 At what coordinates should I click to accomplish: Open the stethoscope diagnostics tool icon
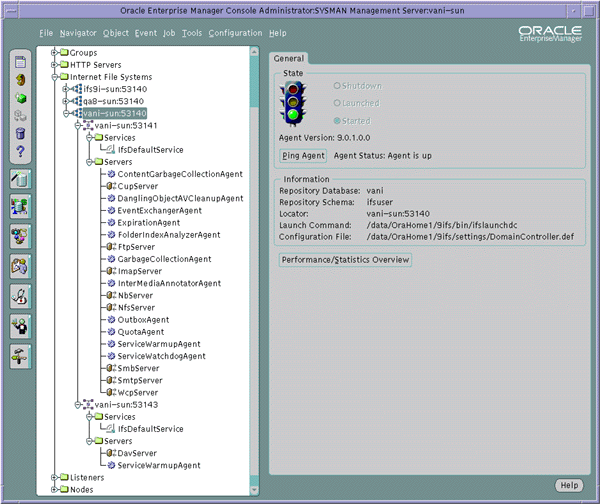coord(20,296)
